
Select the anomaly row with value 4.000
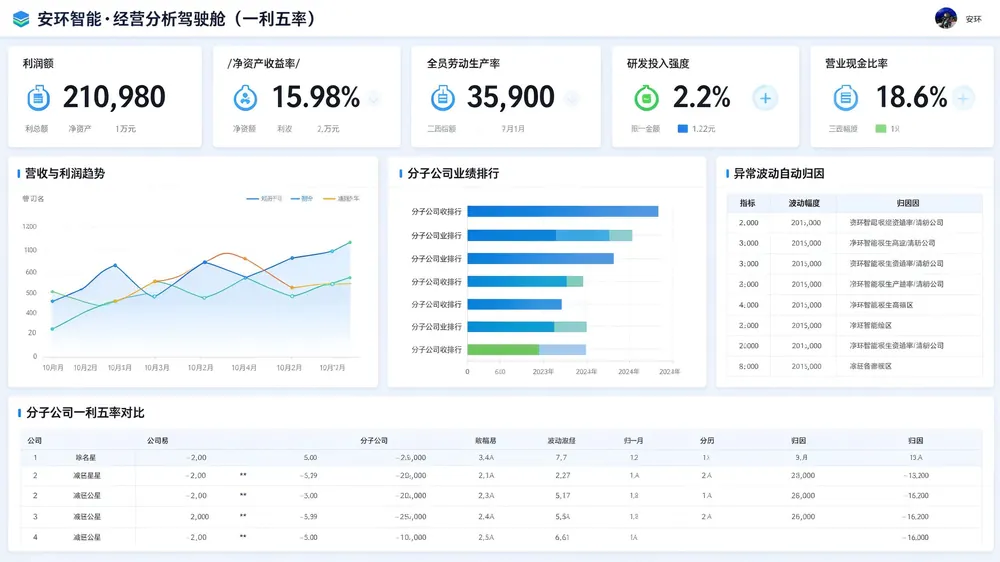coord(855,305)
